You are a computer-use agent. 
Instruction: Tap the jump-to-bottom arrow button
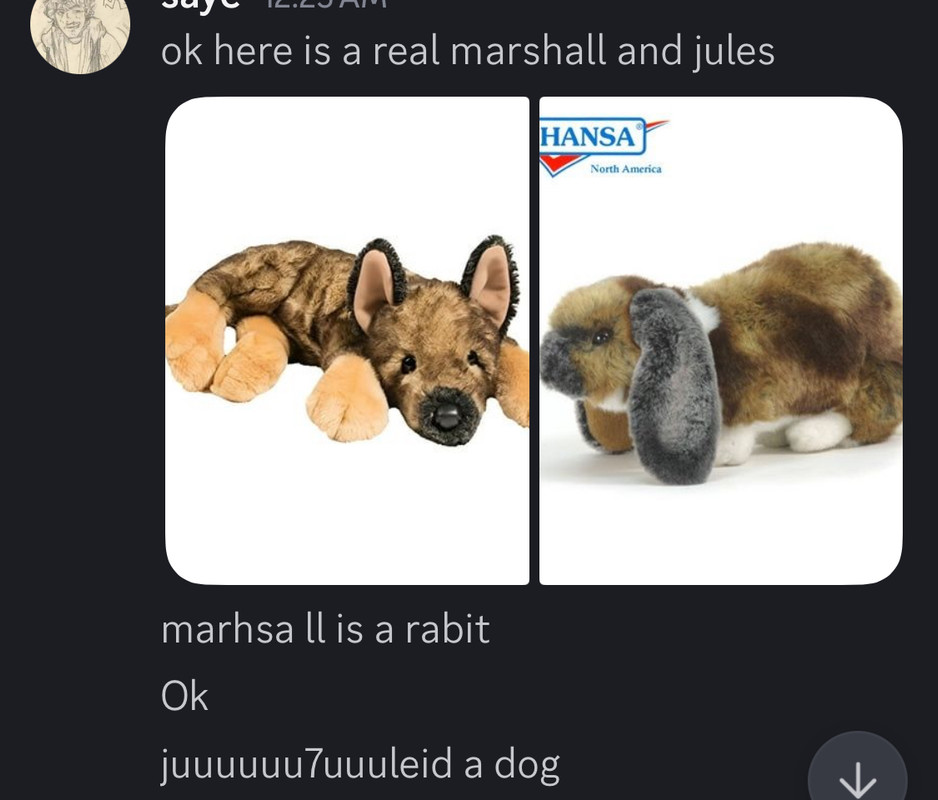click(x=857, y=771)
